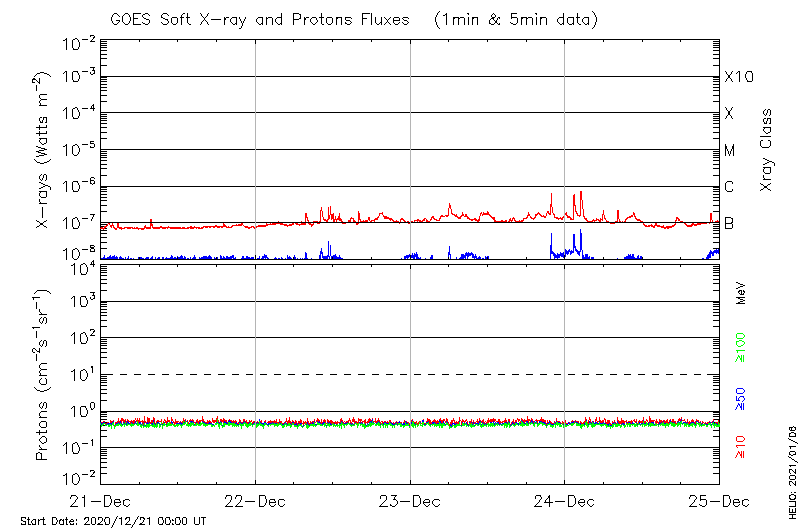Click the 23-Dec date axis label

(x=410, y=500)
